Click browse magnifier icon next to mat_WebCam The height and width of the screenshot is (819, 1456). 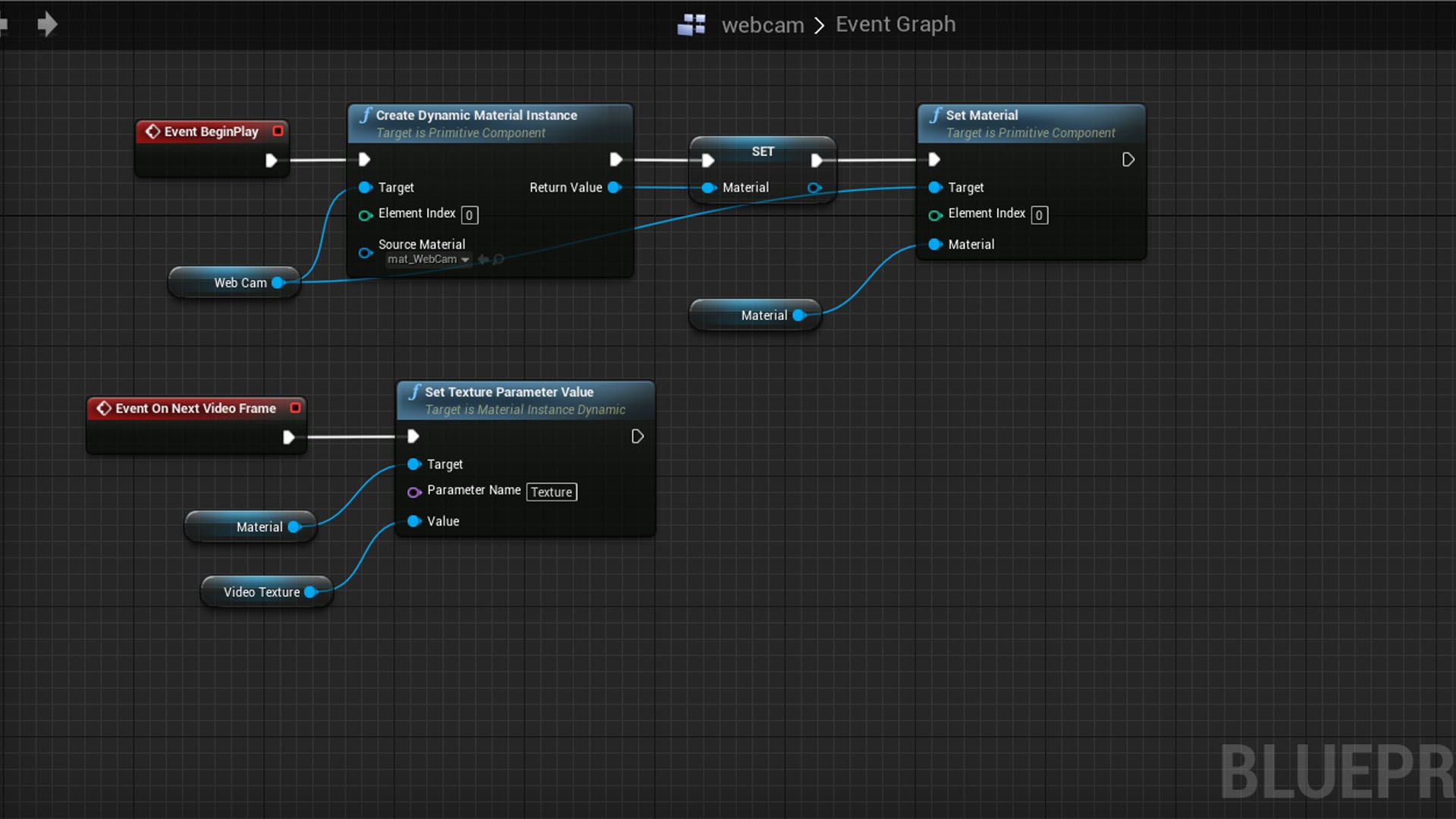pyautogui.click(x=498, y=259)
